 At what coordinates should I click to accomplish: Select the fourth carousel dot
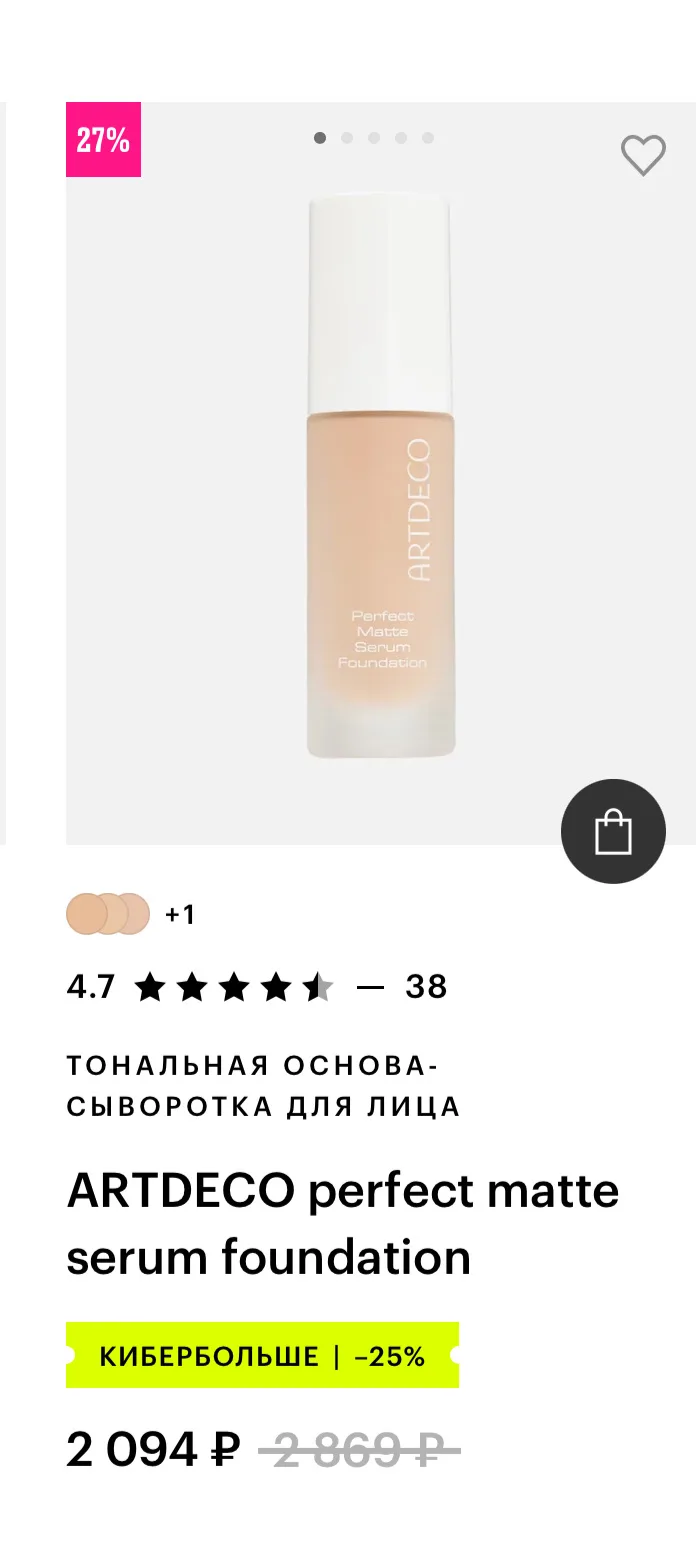point(401,138)
